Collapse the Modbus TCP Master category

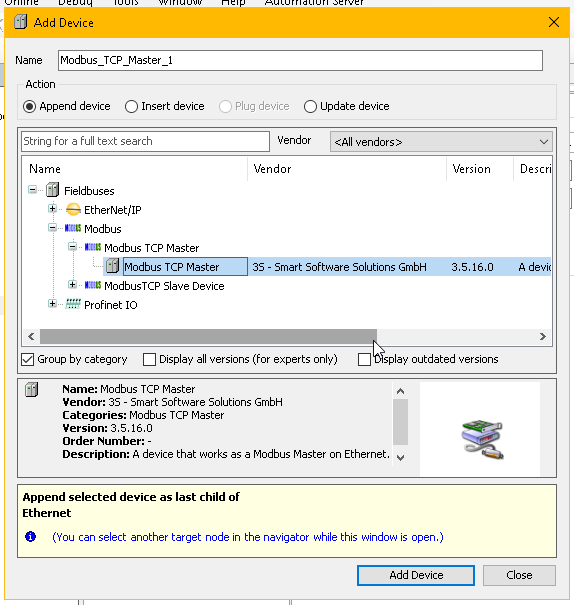pyautogui.click(x=72, y=246)
